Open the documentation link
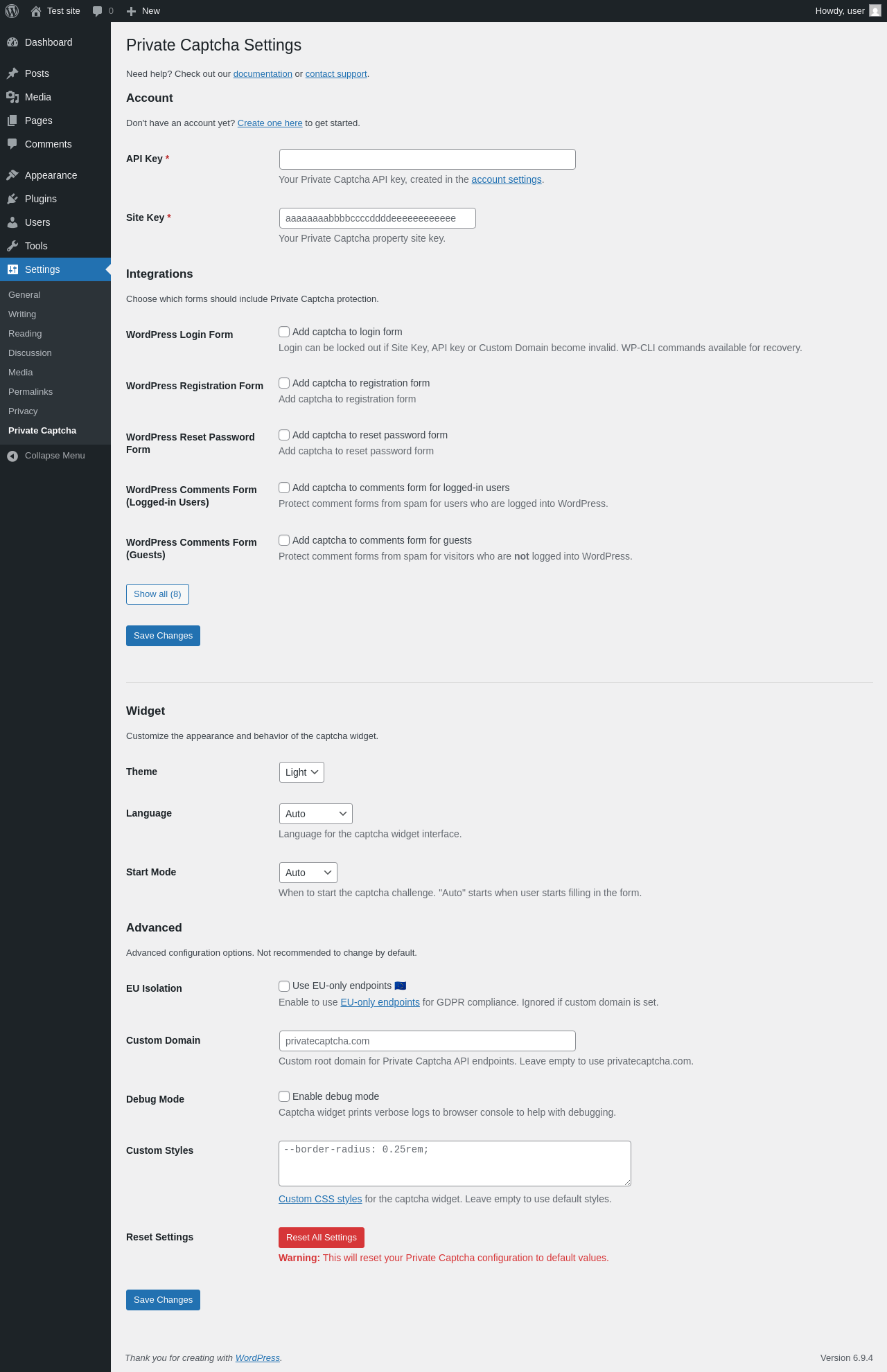The width and height of the screenshot is (887, 1372). 263,74
